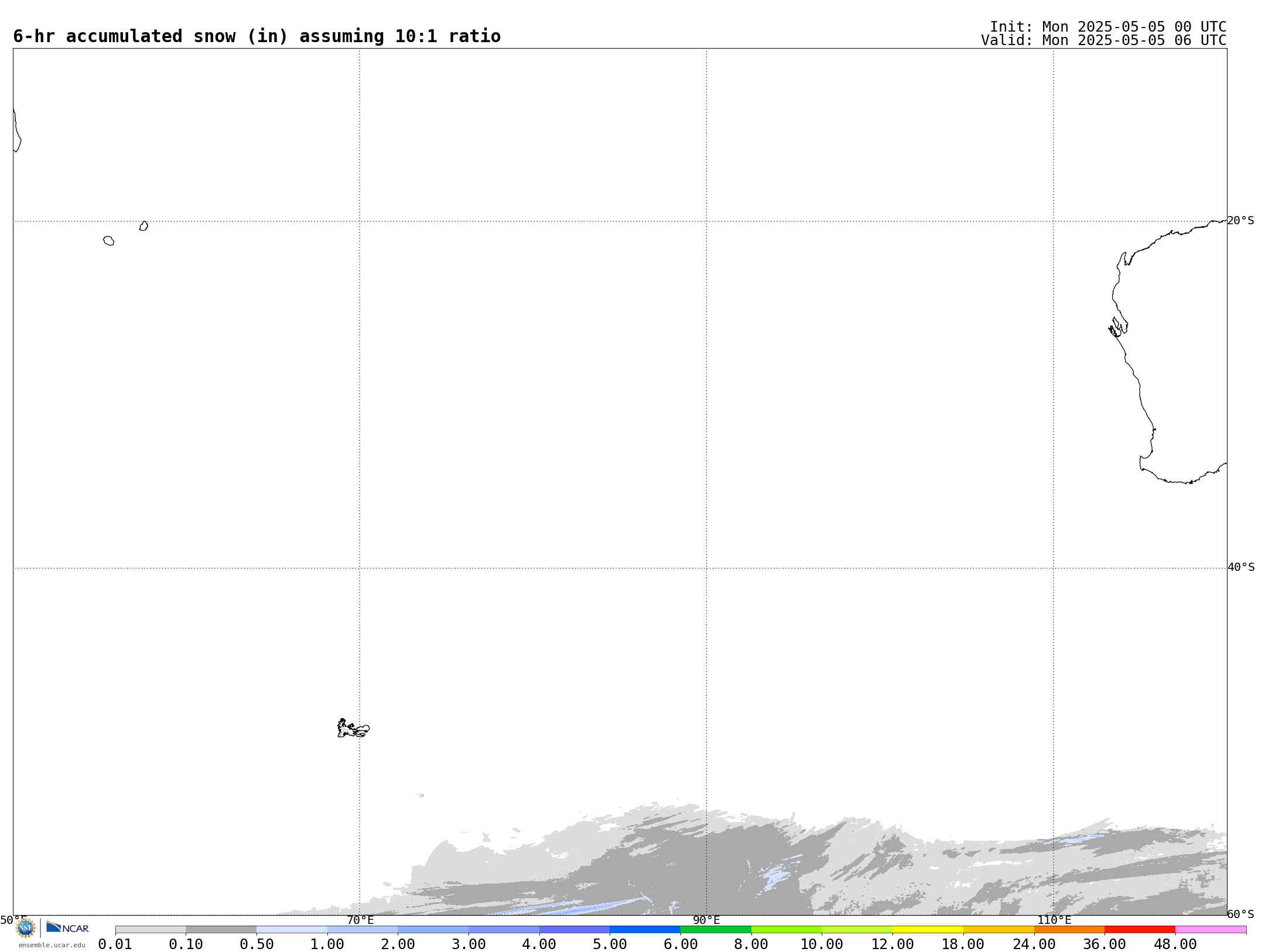The image size is (1265, 952).
Task: Click the Mauritius island outline
Action: point(143,226)
